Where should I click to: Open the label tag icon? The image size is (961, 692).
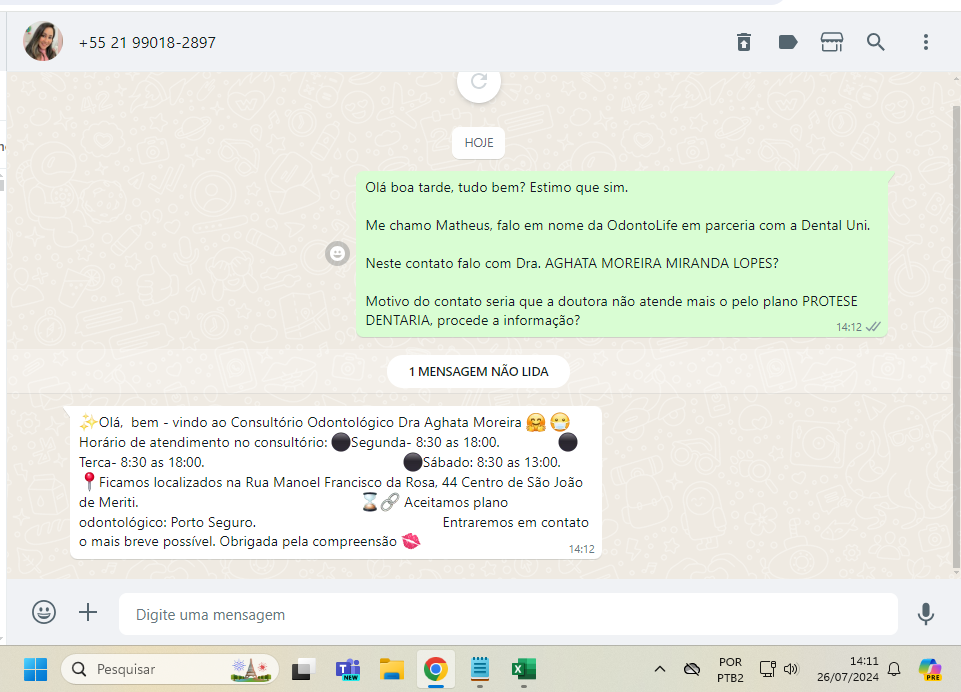tap(788, 42)
